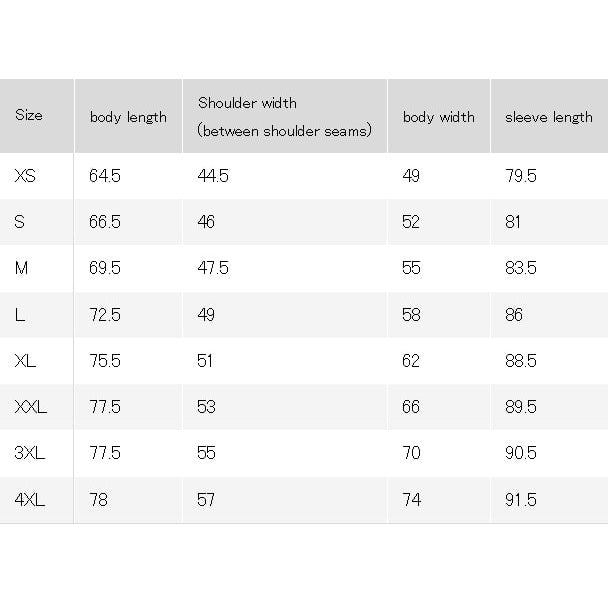The height and width of the screenshot is (608, 608).
Task: Select the Shoulder width column header
Action: pyautogui.click(x=285, y=117)
